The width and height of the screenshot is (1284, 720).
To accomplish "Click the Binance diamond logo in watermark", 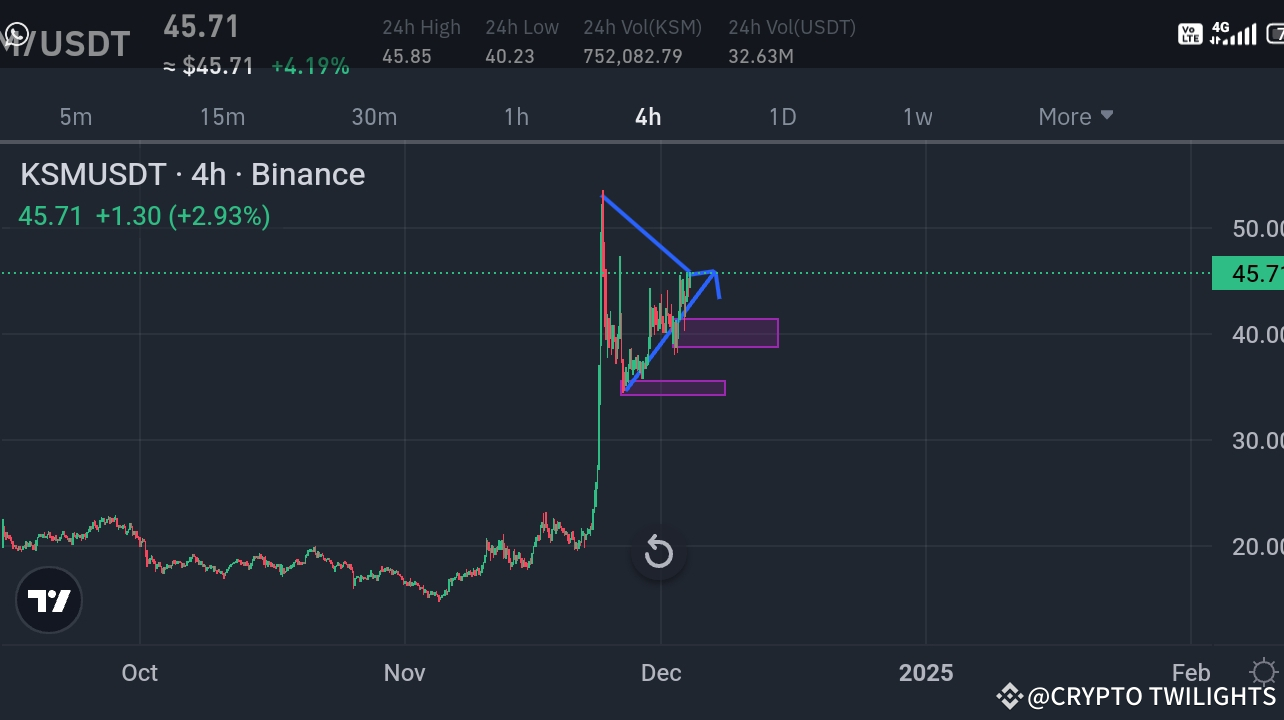I will [1011, 696].
